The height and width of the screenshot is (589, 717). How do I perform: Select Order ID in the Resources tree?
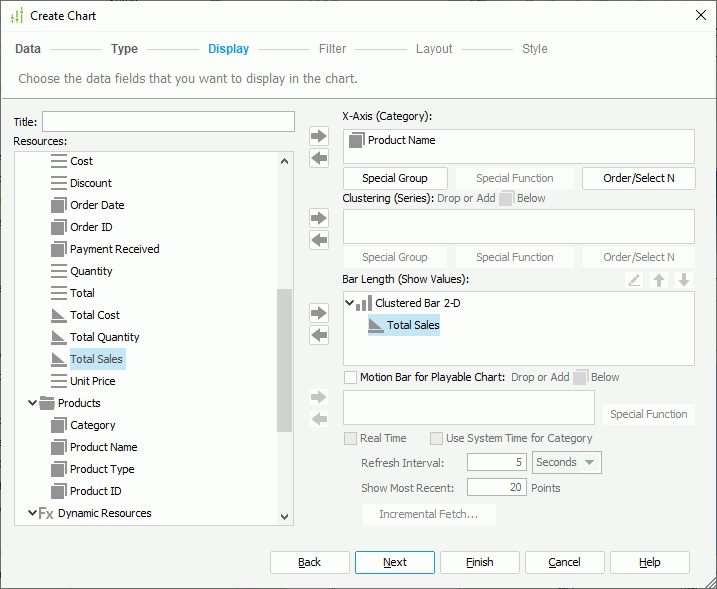pos(91,227)
